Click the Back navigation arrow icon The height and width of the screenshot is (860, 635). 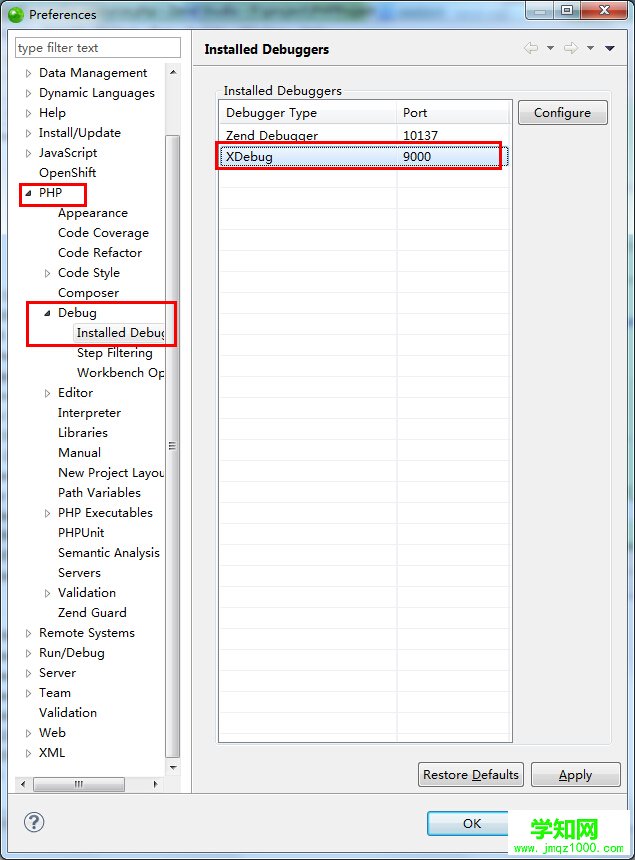531,48
